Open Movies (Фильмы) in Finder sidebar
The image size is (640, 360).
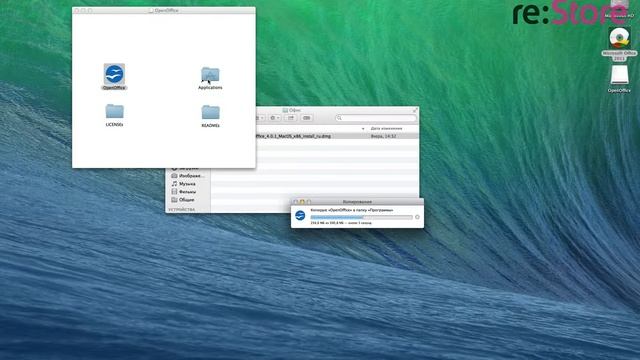click(184, 192)
